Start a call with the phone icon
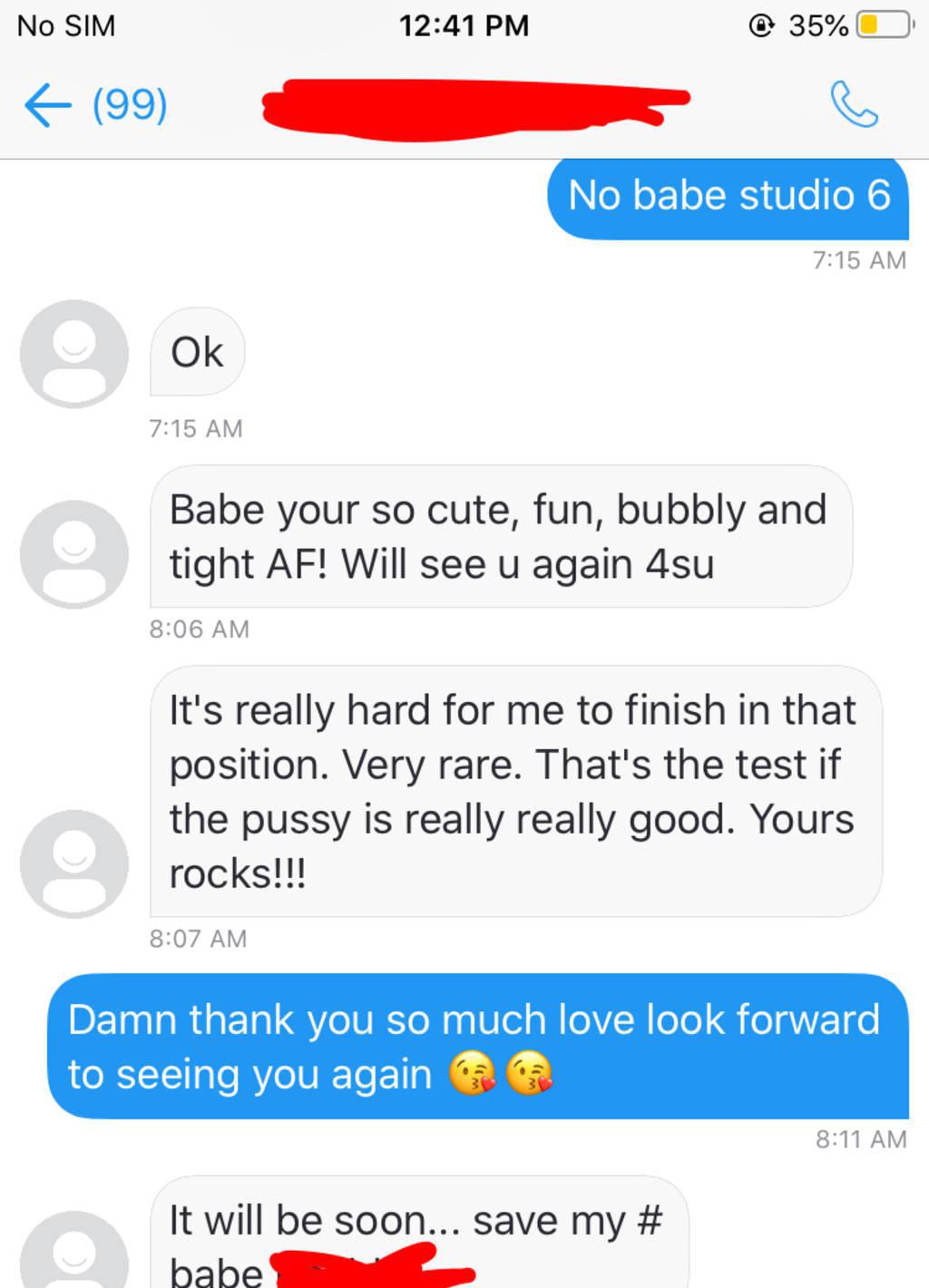The width and height of the screenshot is (929, 1288). pos(854,104)
